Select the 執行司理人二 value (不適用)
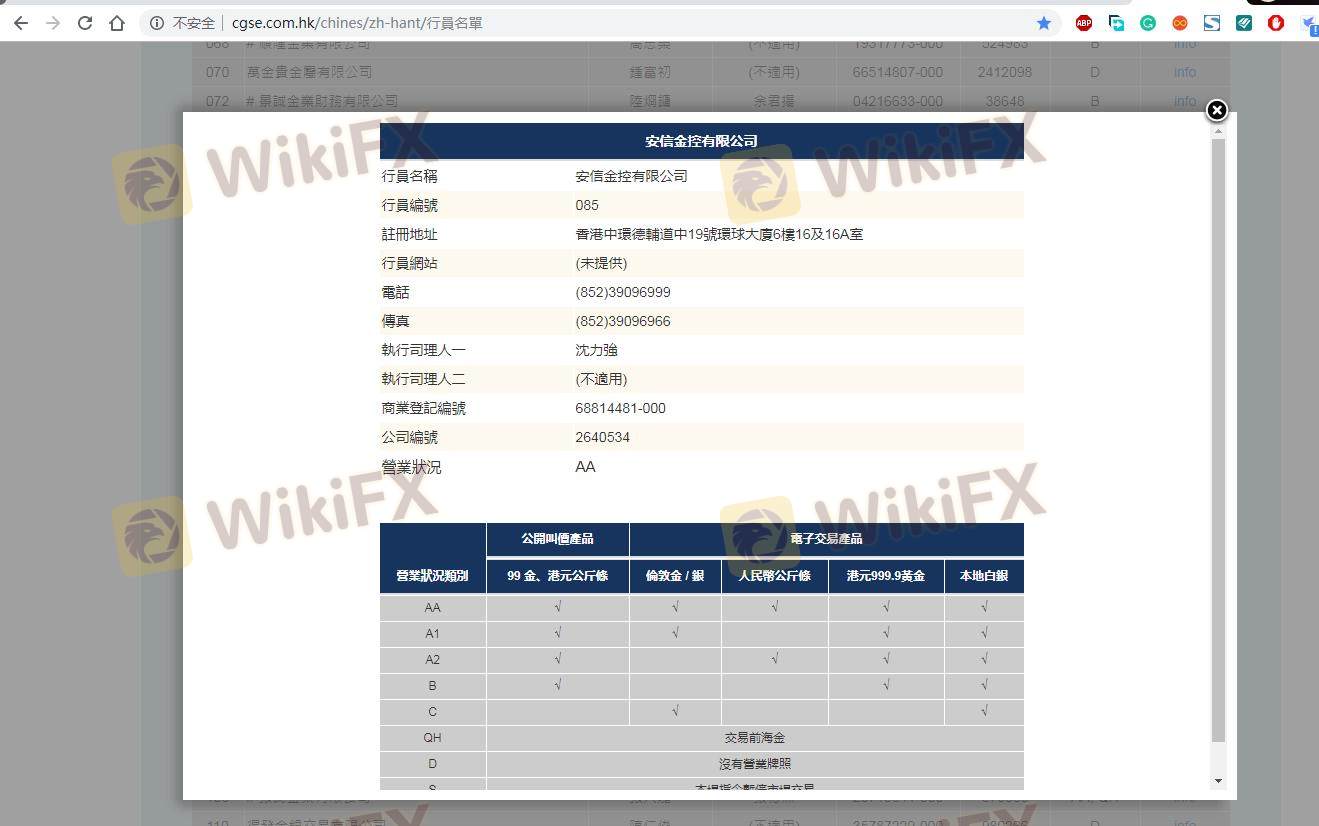Screen dimensions: 1319x826 coord(601,379)
